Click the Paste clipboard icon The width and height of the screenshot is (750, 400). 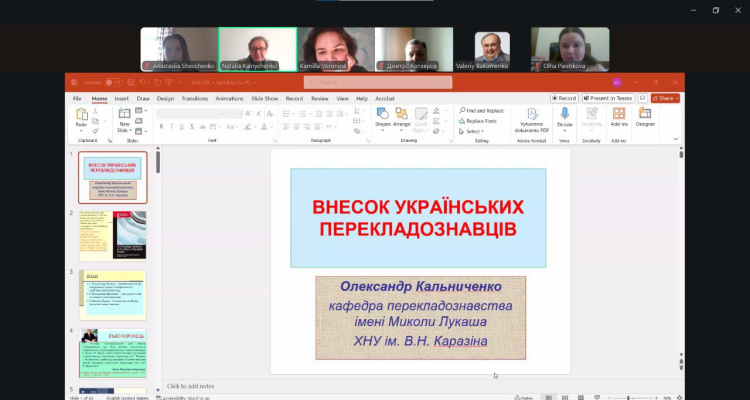[x=82, y=114]
